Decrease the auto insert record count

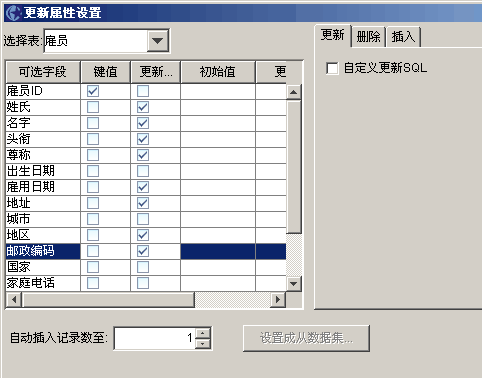pos(203,344)
